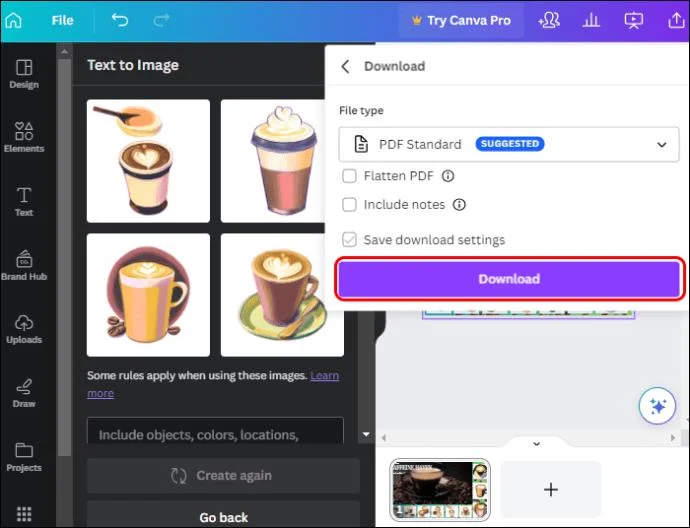Click the Undo arrow icon
Image resolution: width=690 pixels, height=528 pixels.
coord(120,20)
